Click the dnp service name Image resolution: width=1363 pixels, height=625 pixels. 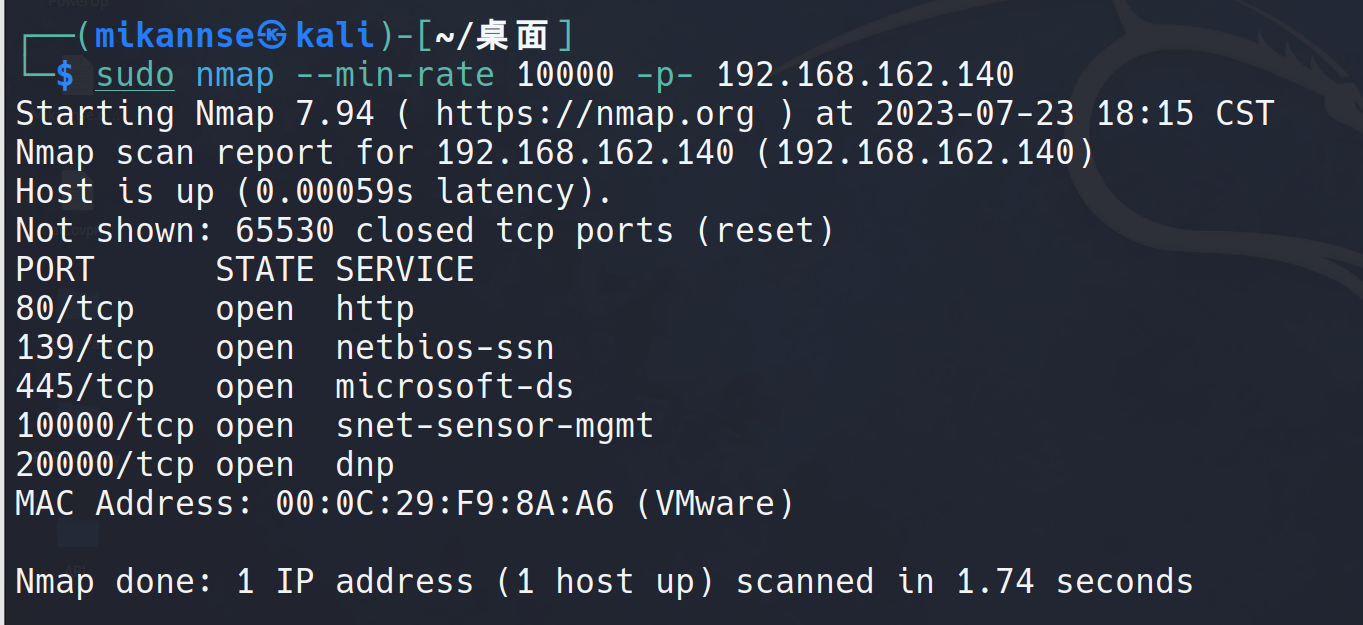[364, 465]
